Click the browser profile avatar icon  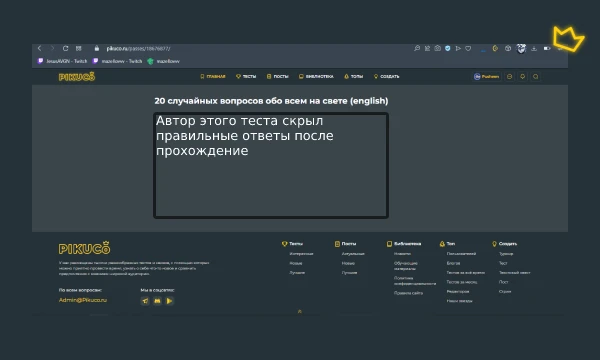point(521,49)
